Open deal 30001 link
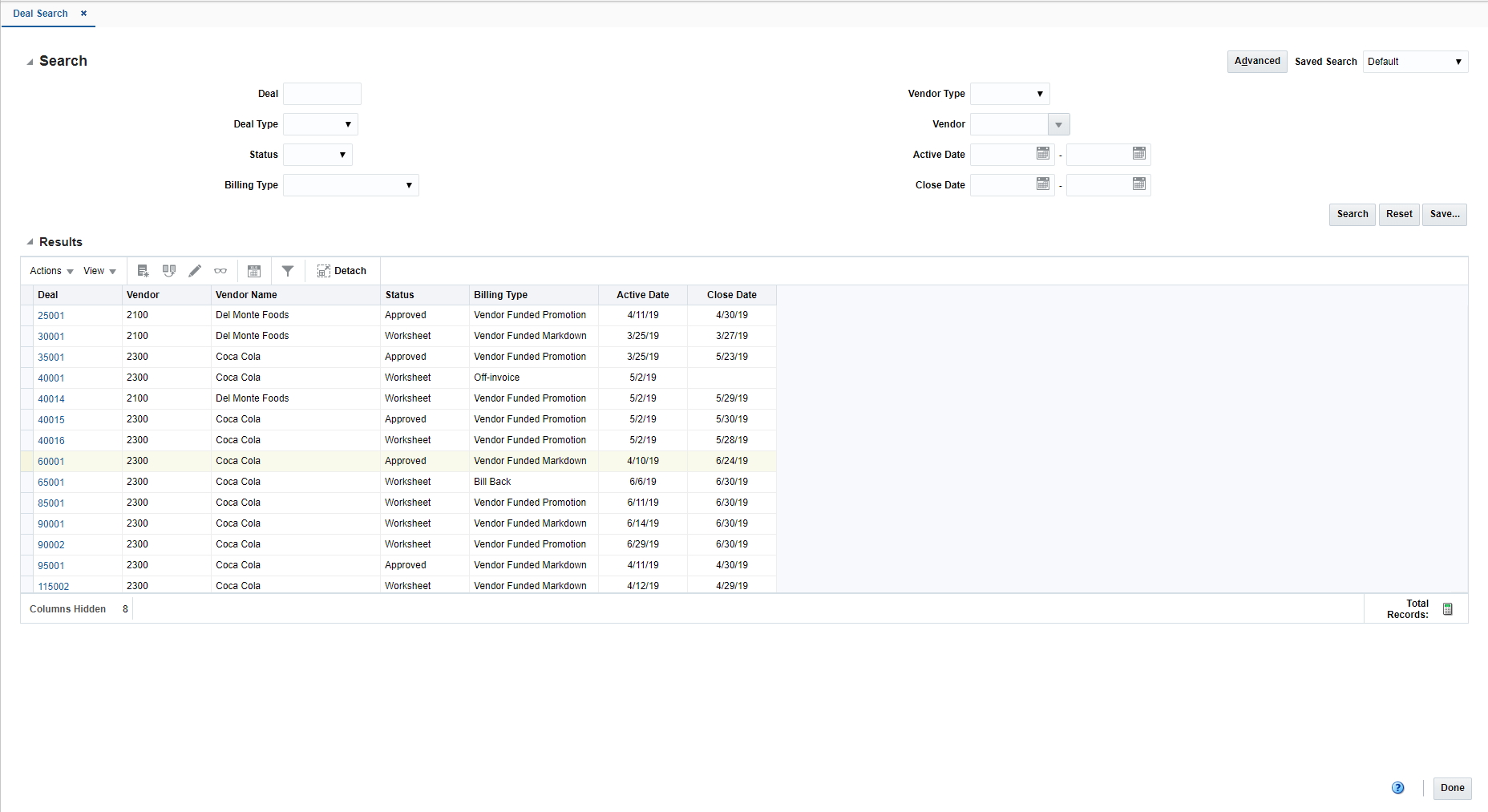 pyautogui.click(x=51, y=337)
